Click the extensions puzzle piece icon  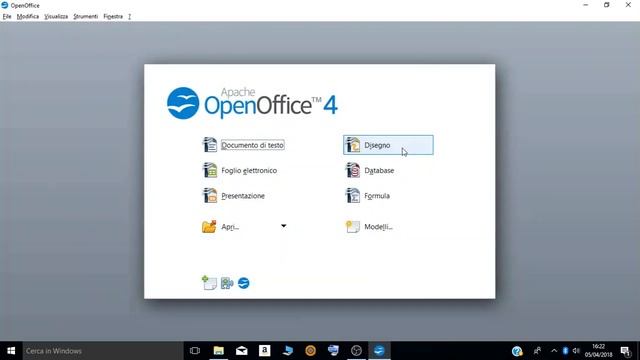(227, 283)
